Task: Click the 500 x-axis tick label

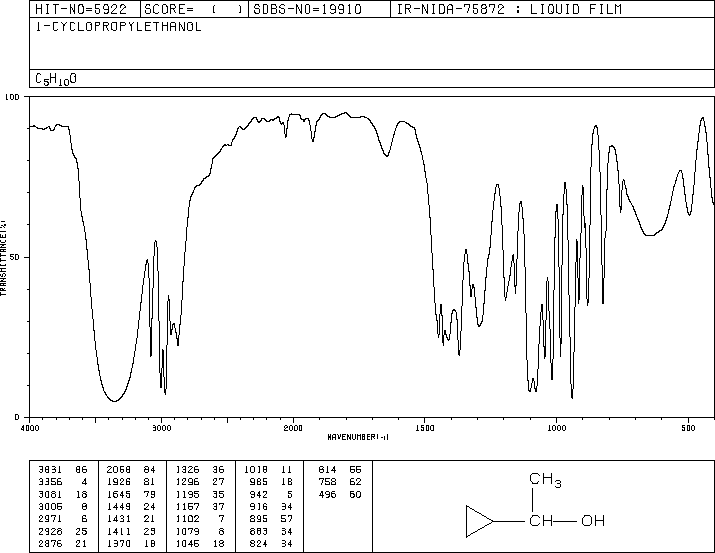Action: tap(688, 428)
